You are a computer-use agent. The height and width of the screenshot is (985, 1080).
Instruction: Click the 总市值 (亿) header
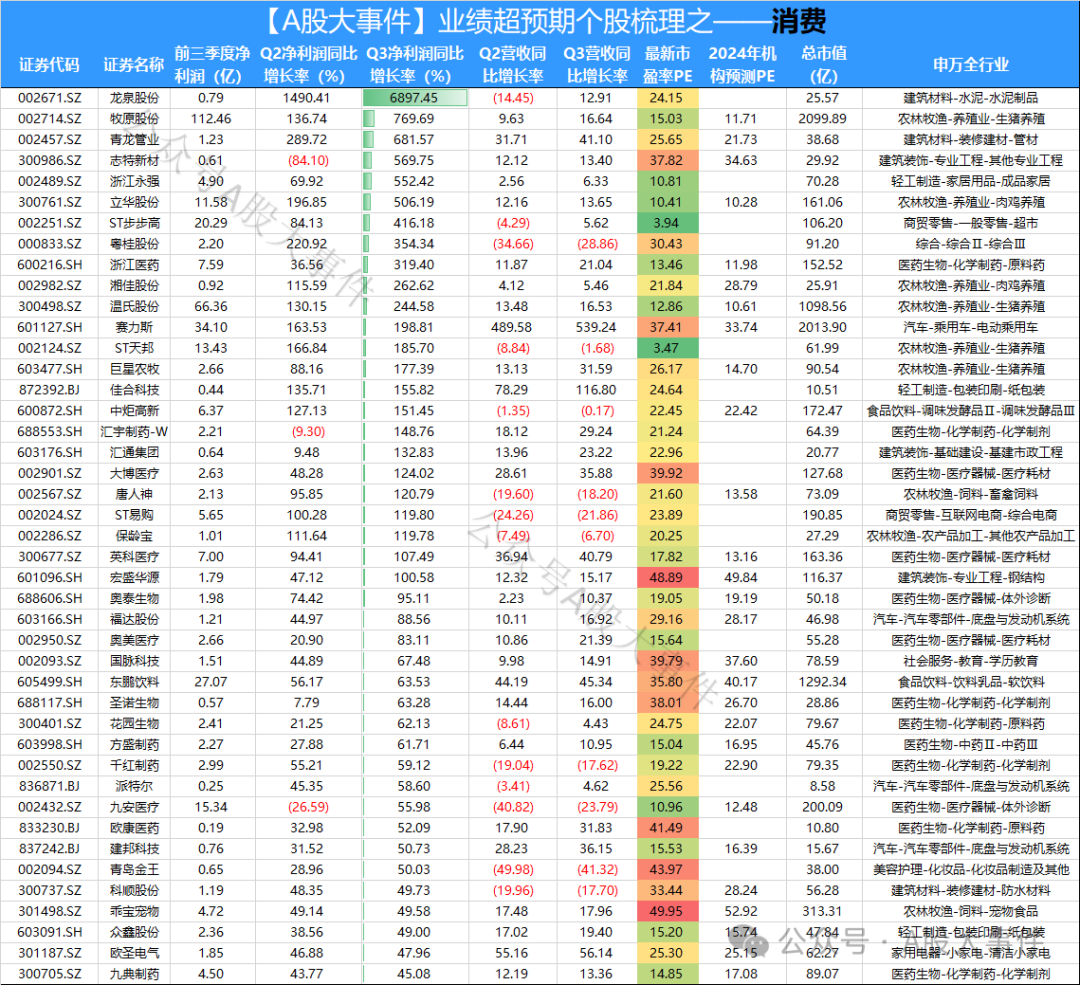click(x=823, y=65)
